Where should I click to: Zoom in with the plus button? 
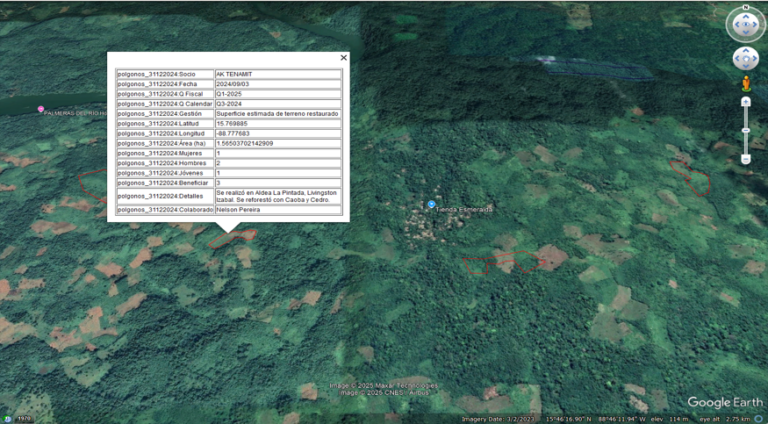coord(745,102)
